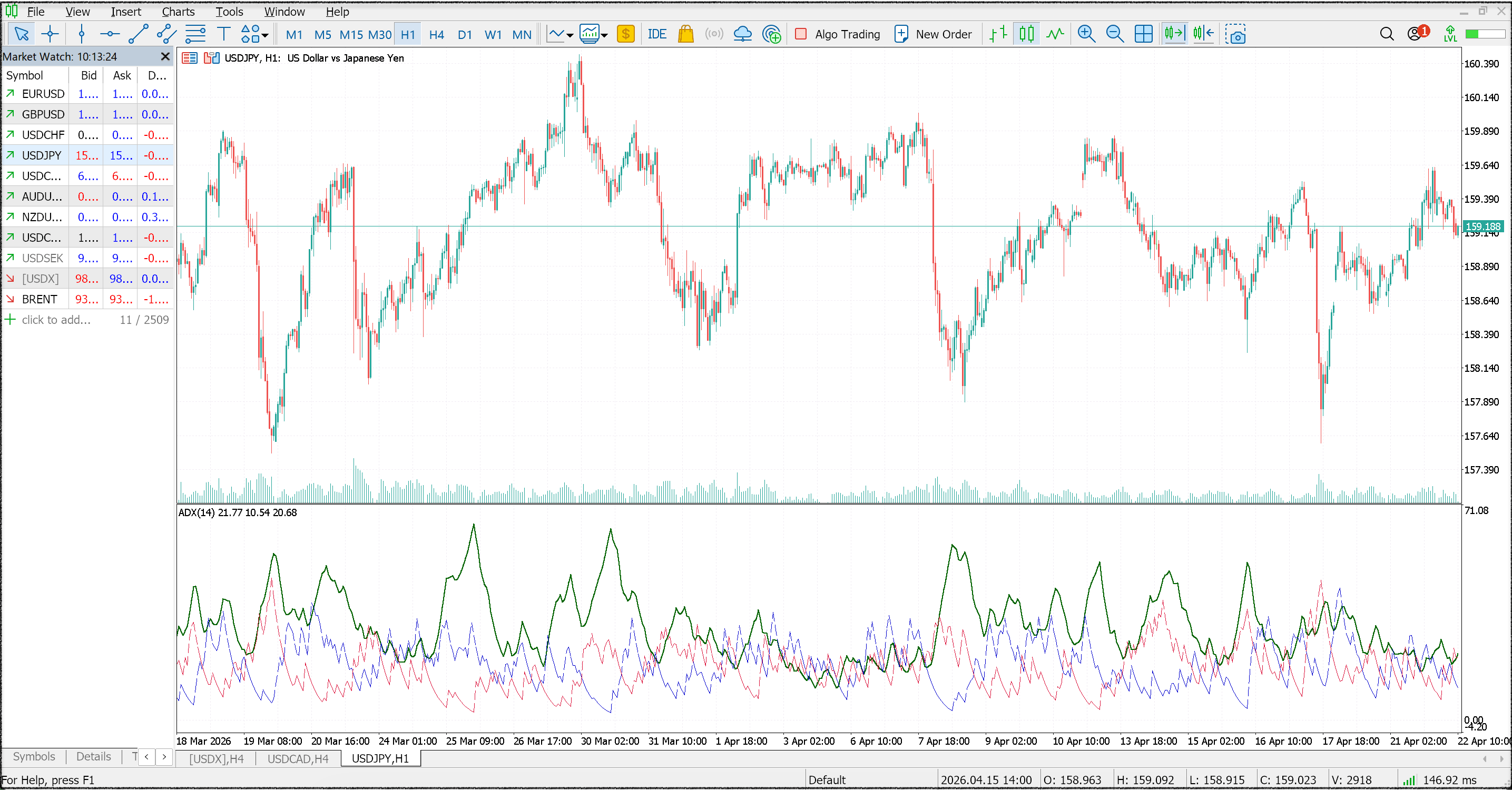
Task: Sort Market Watch by Ask column
Action: 121,75
